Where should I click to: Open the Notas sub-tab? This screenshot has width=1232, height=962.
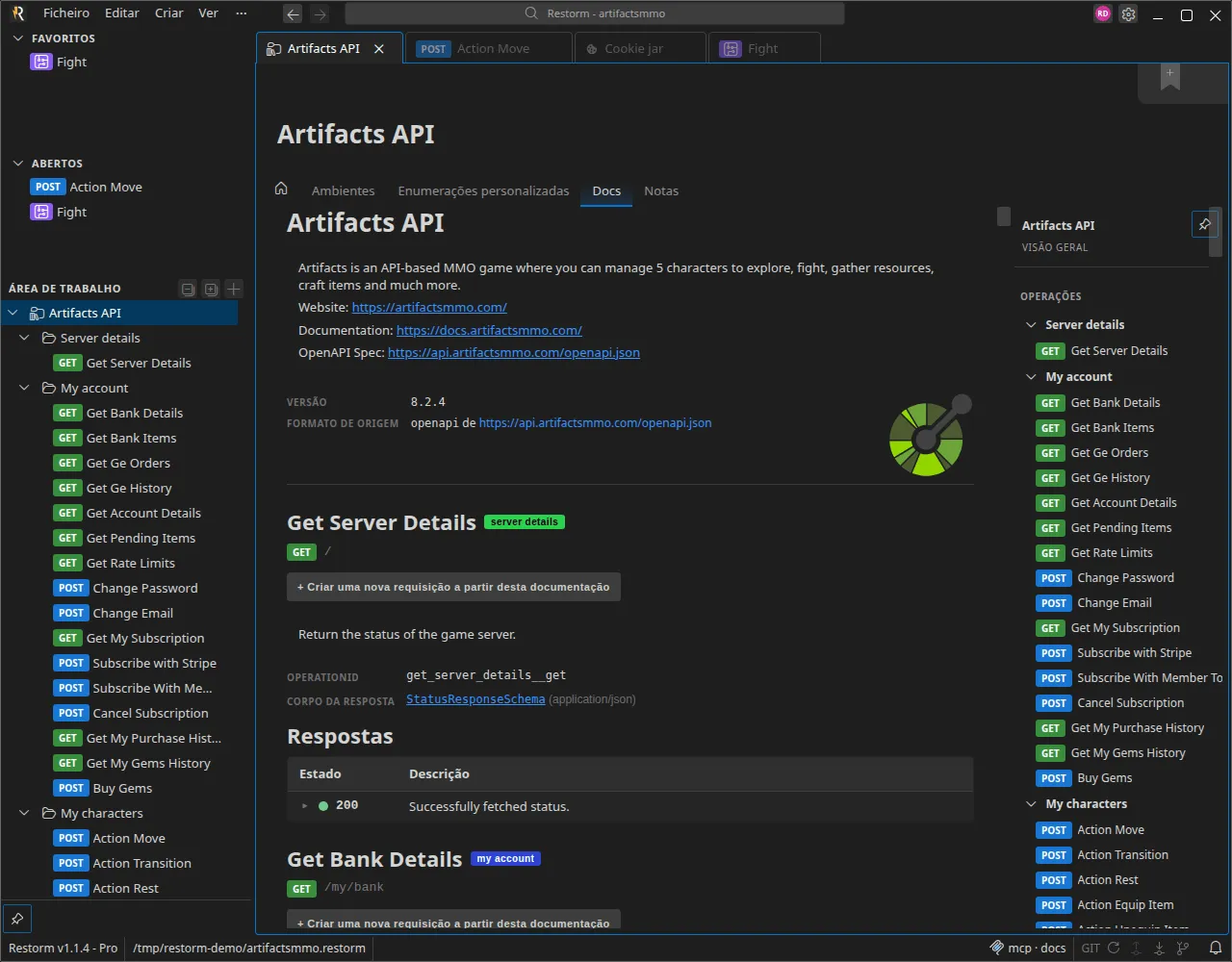point(661,190)
